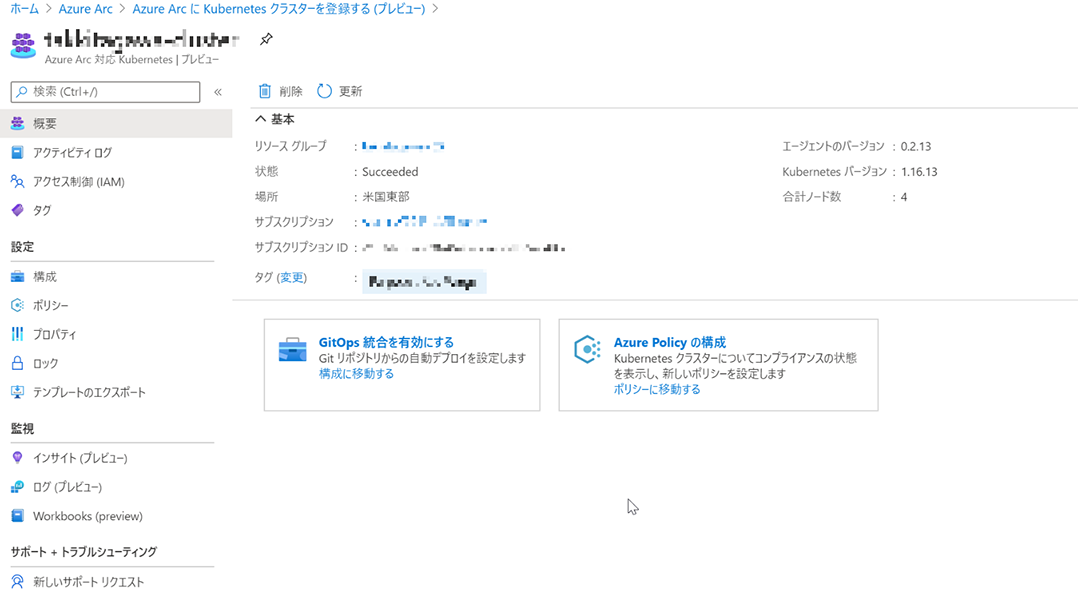Click the 新しいサポート リクエスト person icon
The height and width of the screenshot is (602, 1078).
click(x=18, y=581)
